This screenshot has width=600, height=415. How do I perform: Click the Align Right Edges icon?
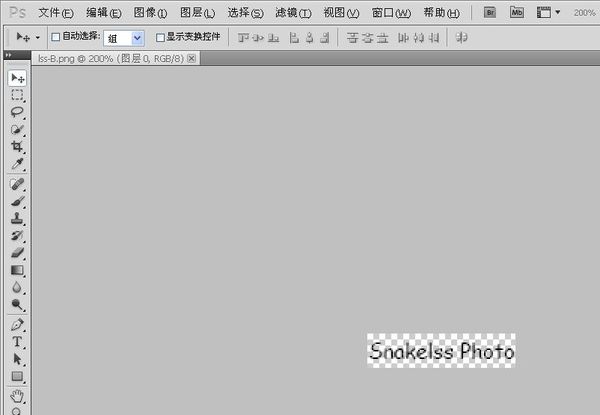click(x=324, y=37)
